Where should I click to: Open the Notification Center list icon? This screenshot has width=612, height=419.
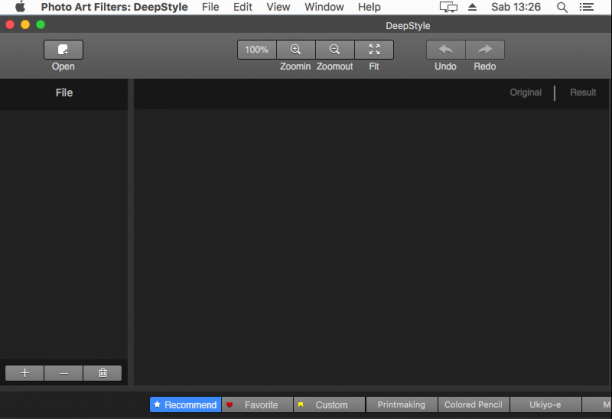587,7
